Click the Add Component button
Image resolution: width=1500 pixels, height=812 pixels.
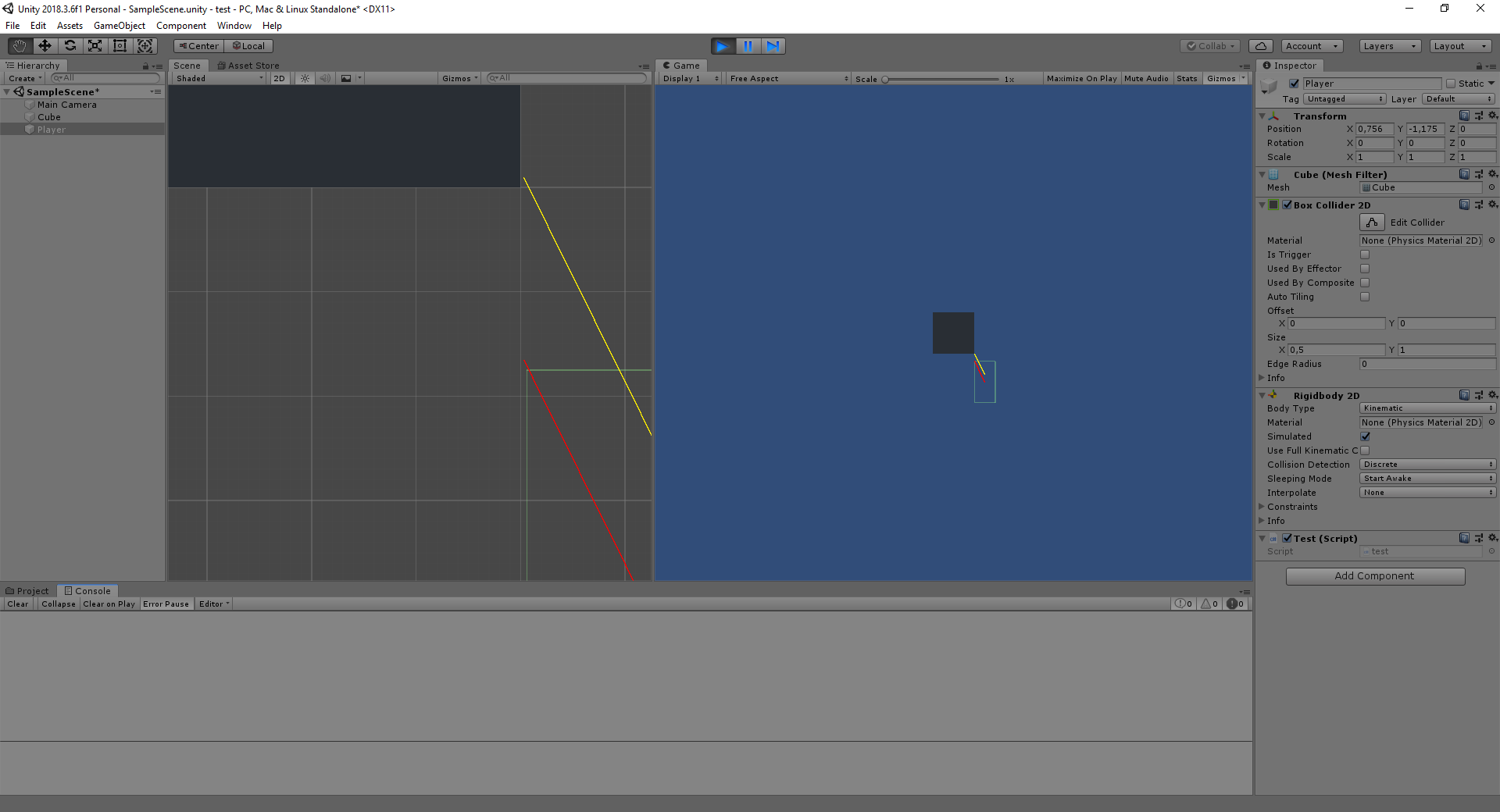click(x=1374, y=576)
